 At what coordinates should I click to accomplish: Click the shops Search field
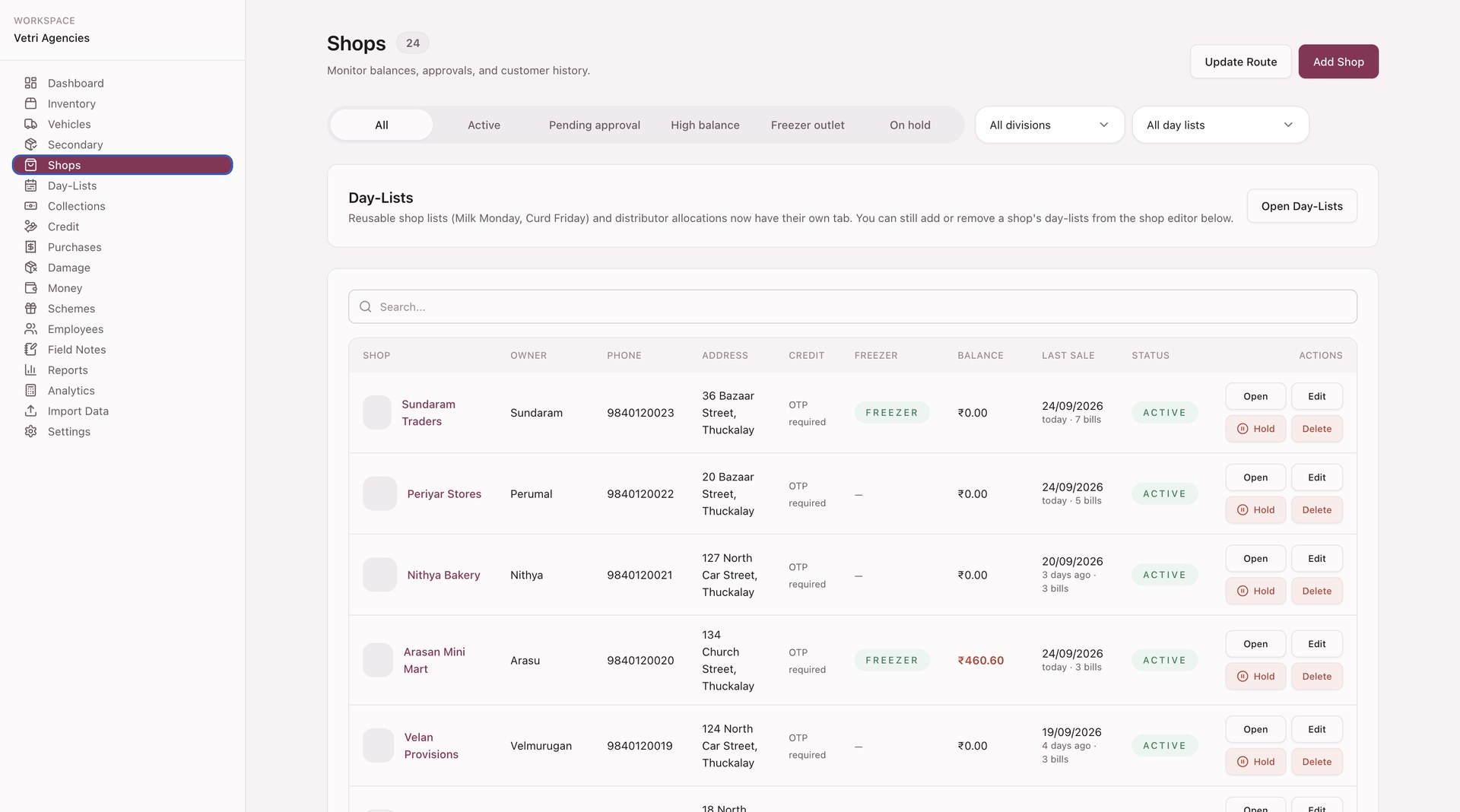852,307
